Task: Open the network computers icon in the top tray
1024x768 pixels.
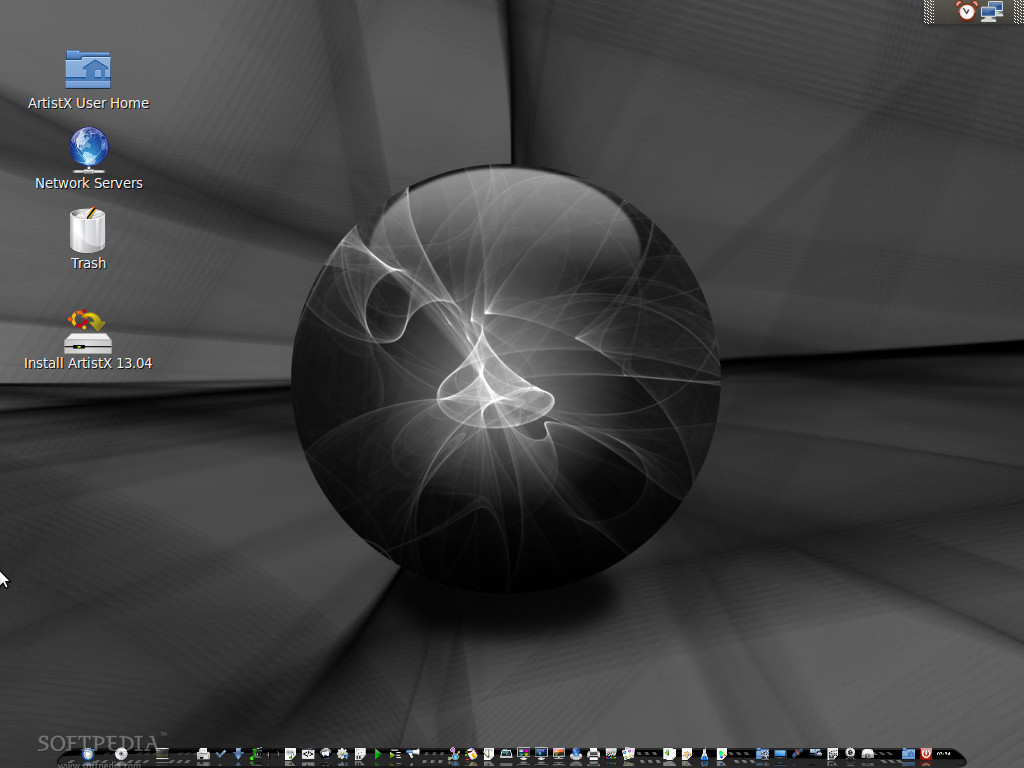Action: point(990,12)
